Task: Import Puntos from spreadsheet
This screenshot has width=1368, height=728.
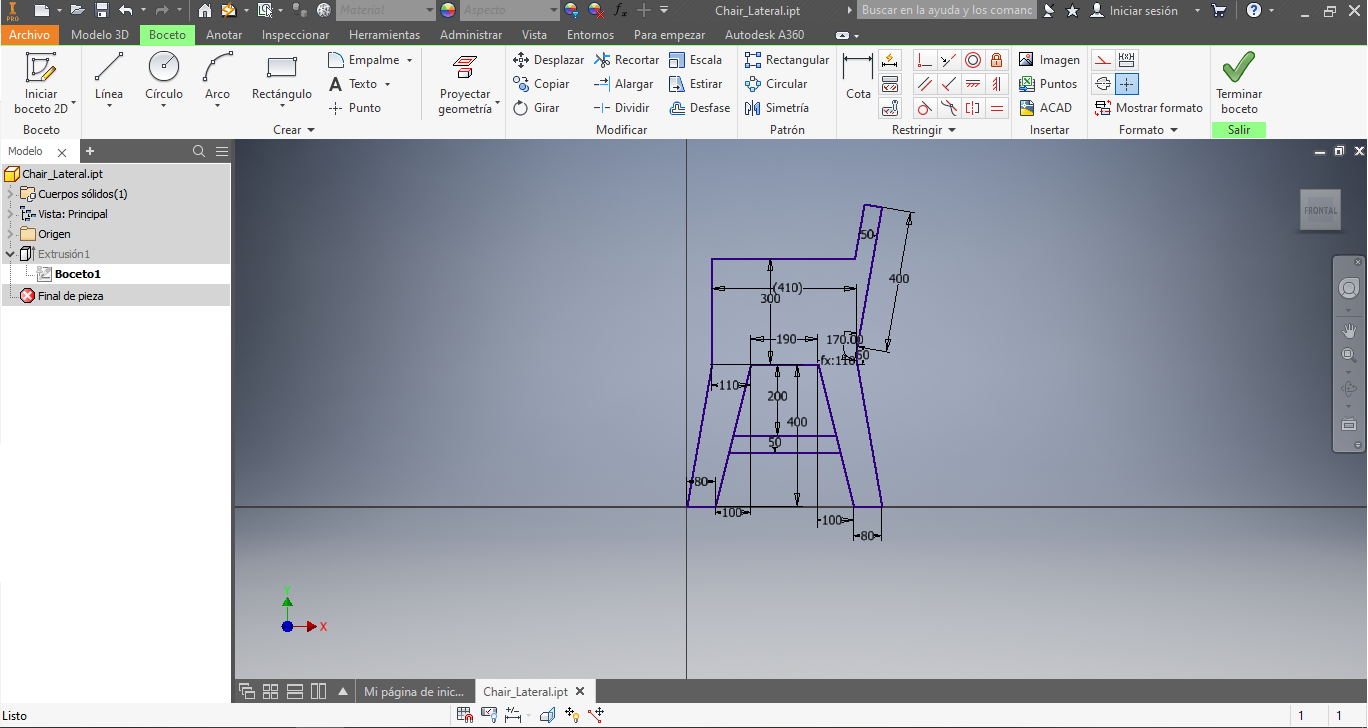Action: (1048, 84)
